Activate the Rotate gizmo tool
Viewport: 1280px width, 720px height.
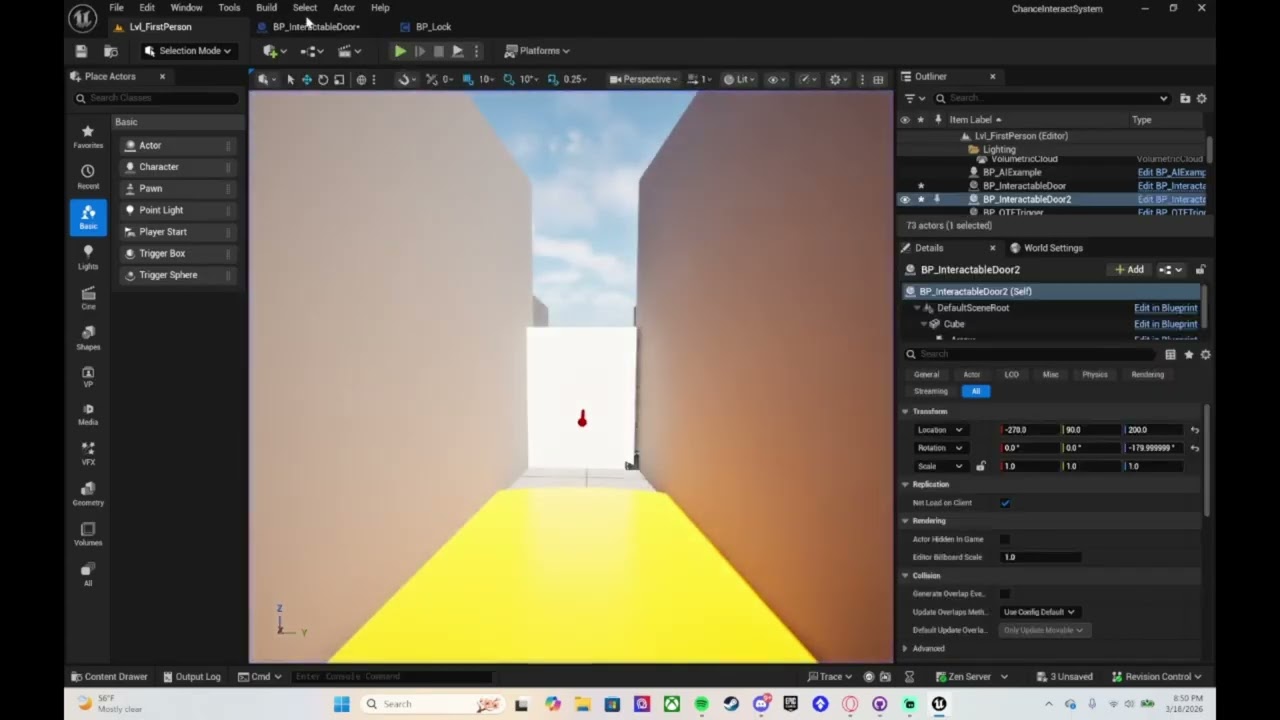coord(323,79)
